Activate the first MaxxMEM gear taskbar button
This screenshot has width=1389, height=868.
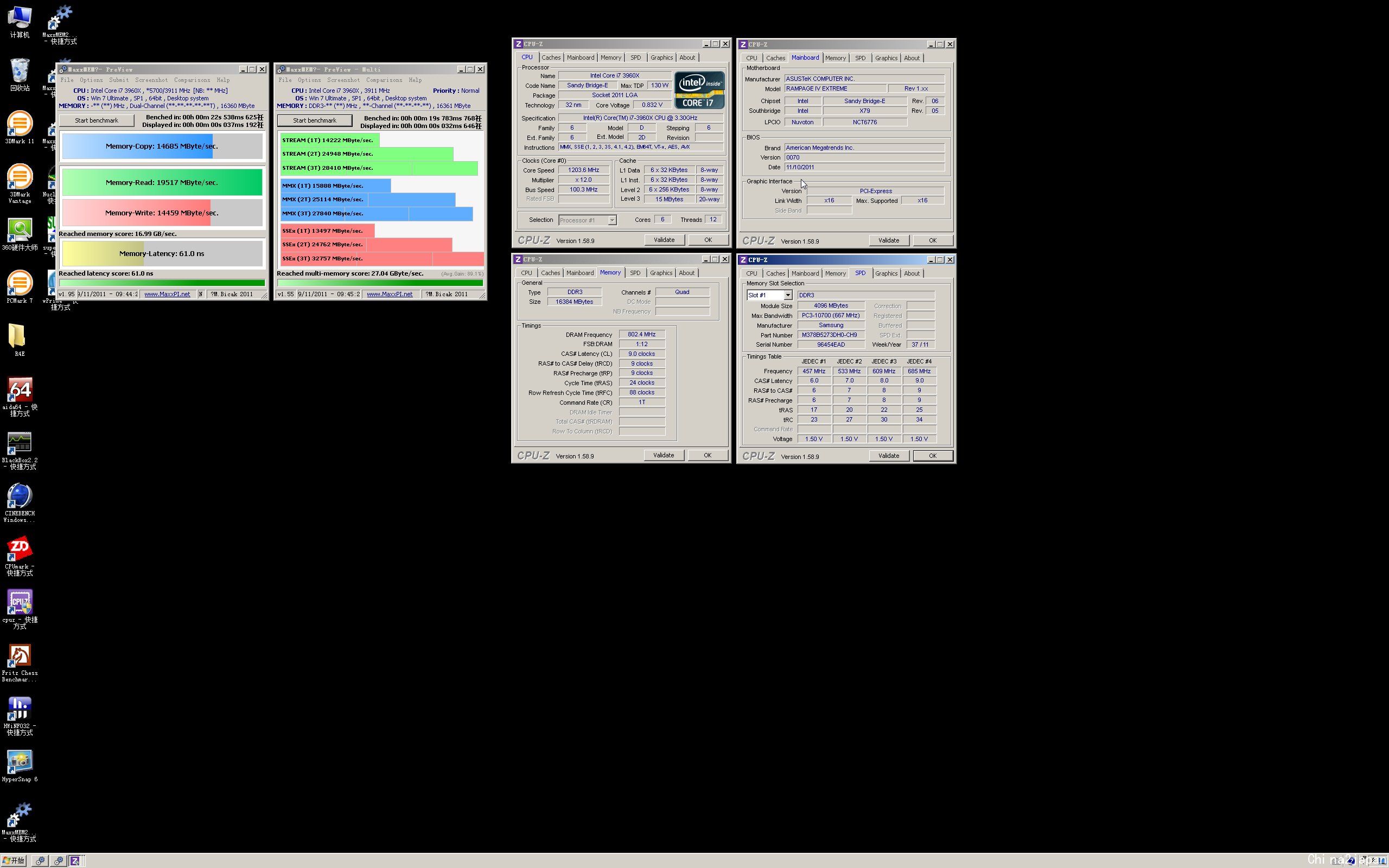[40, 860]
